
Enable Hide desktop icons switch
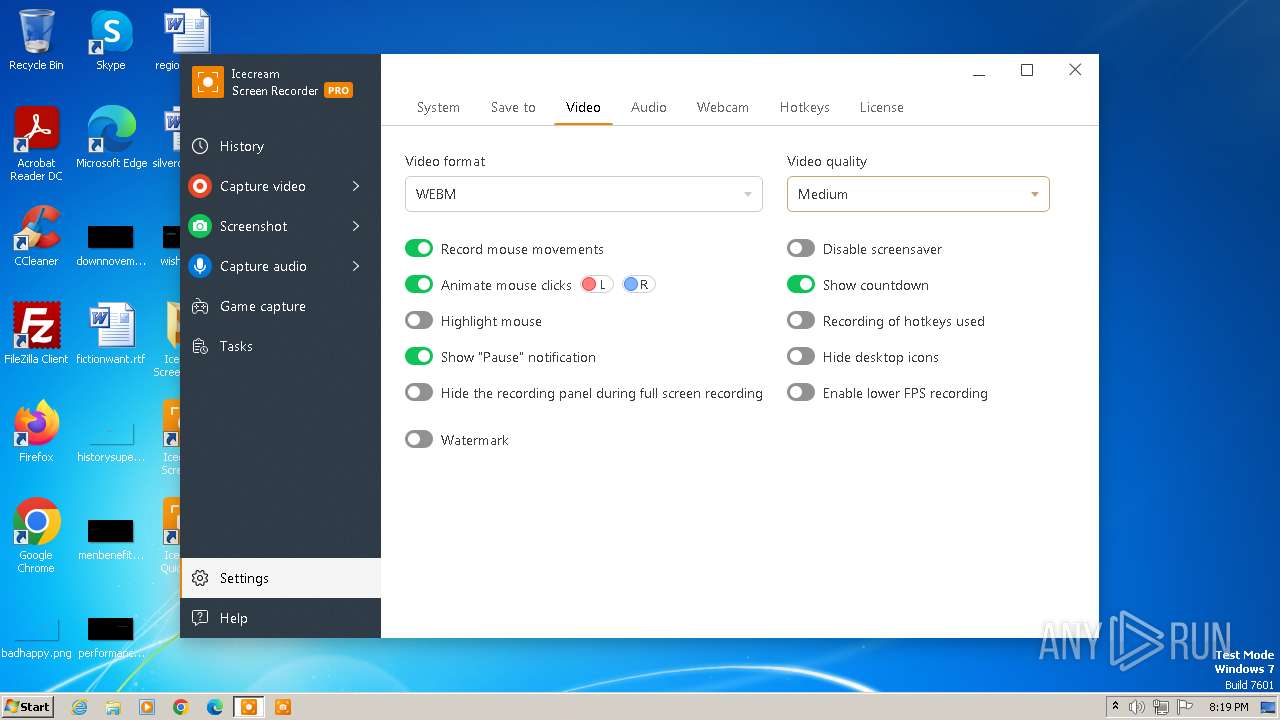pyautogui.click(x=801, y=357)
